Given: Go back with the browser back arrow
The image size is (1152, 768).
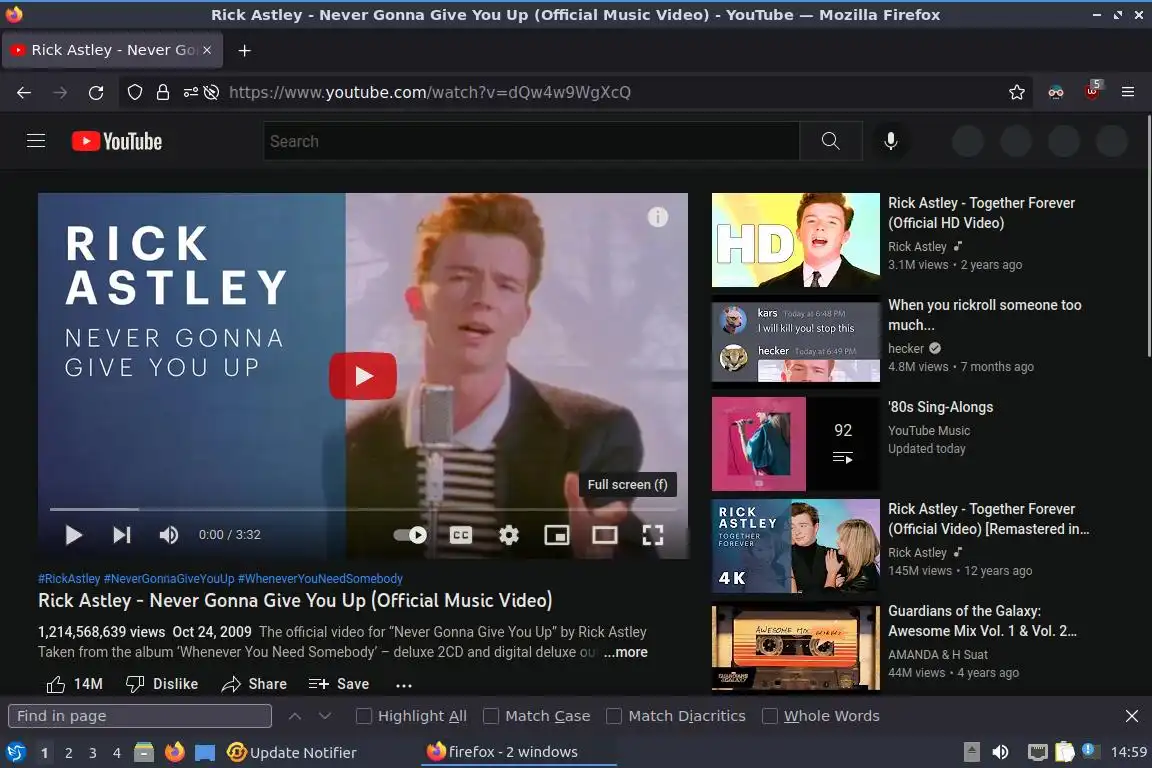Looking at the screenshot, I should coord(24,93).
